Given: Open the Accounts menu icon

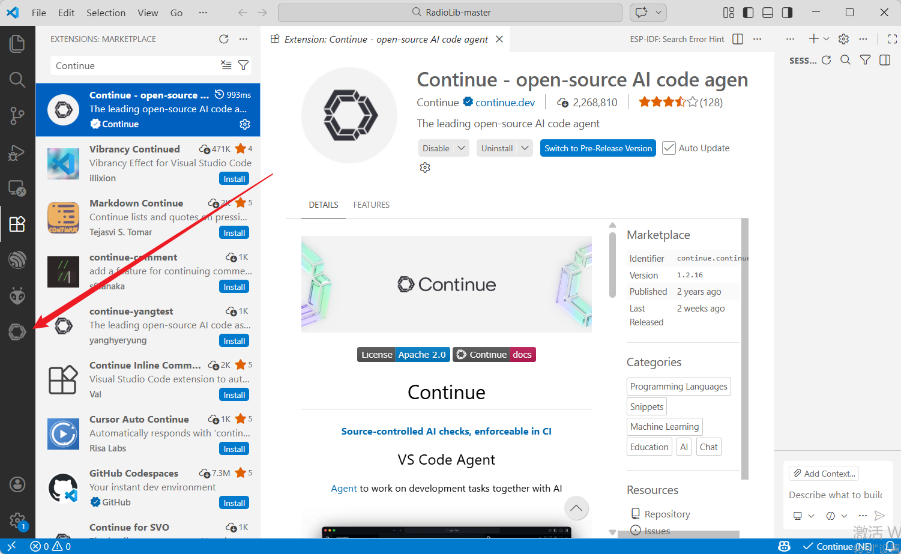Looking at the screenshot, I should pyautogui.click(x=17, y=484).
